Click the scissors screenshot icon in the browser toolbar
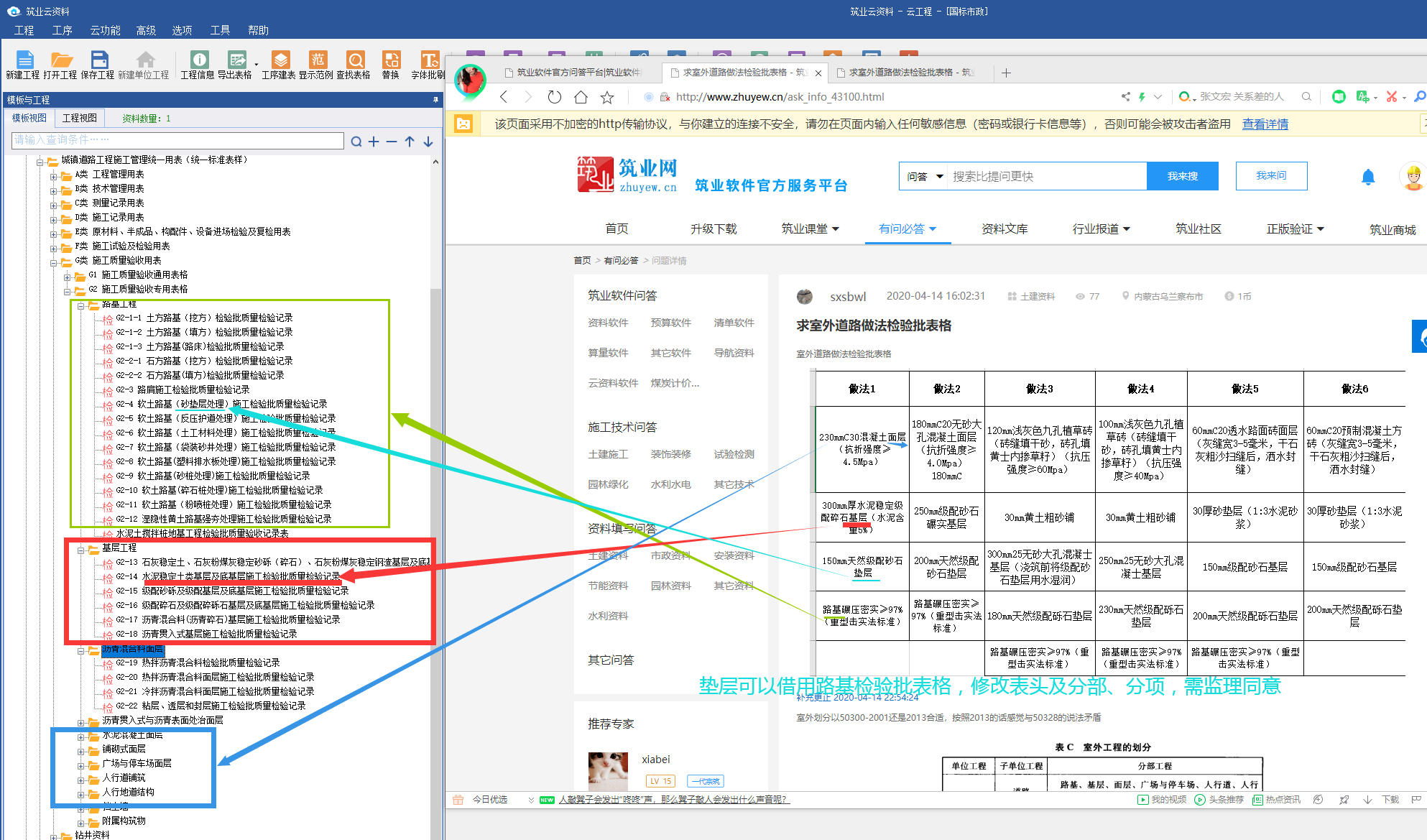Viewport: 1427px width, 840px height. pyautogui.click(x=1392, y=96)
